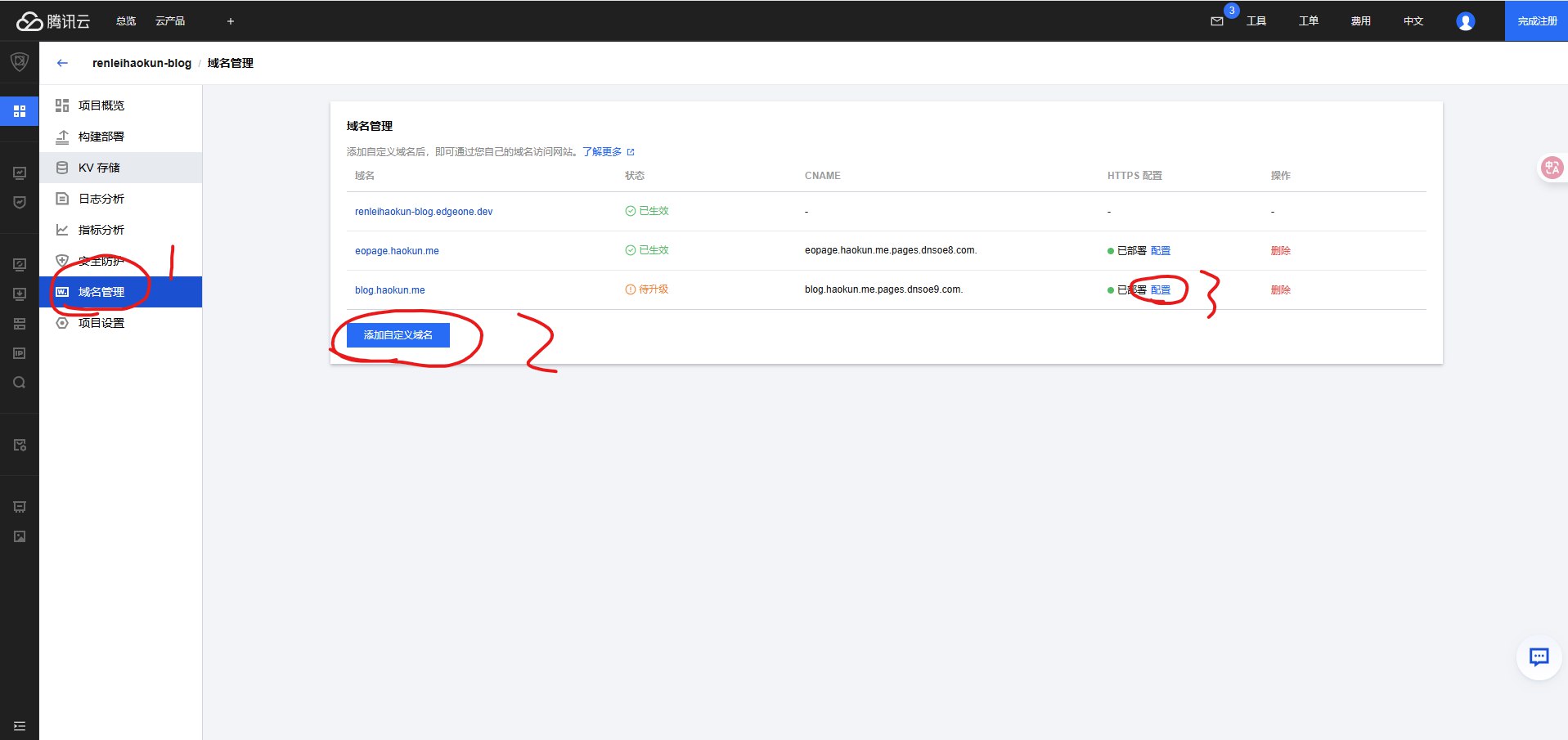
Task: Click 完成注册 button
Action: pyautogui.click(x=1537, y=21)
